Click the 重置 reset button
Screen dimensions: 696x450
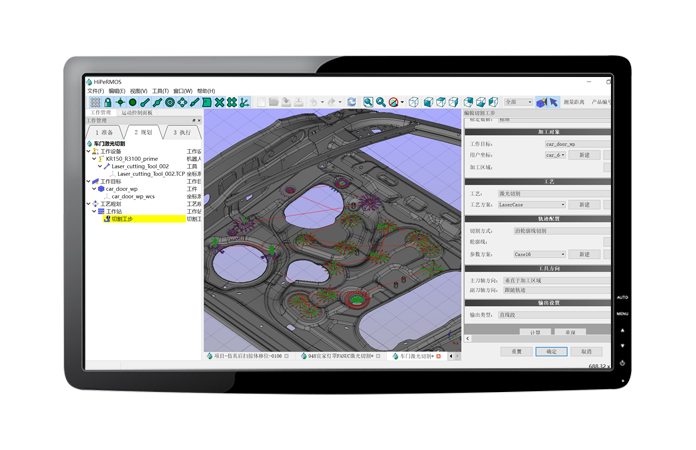(x=516, y=351)
